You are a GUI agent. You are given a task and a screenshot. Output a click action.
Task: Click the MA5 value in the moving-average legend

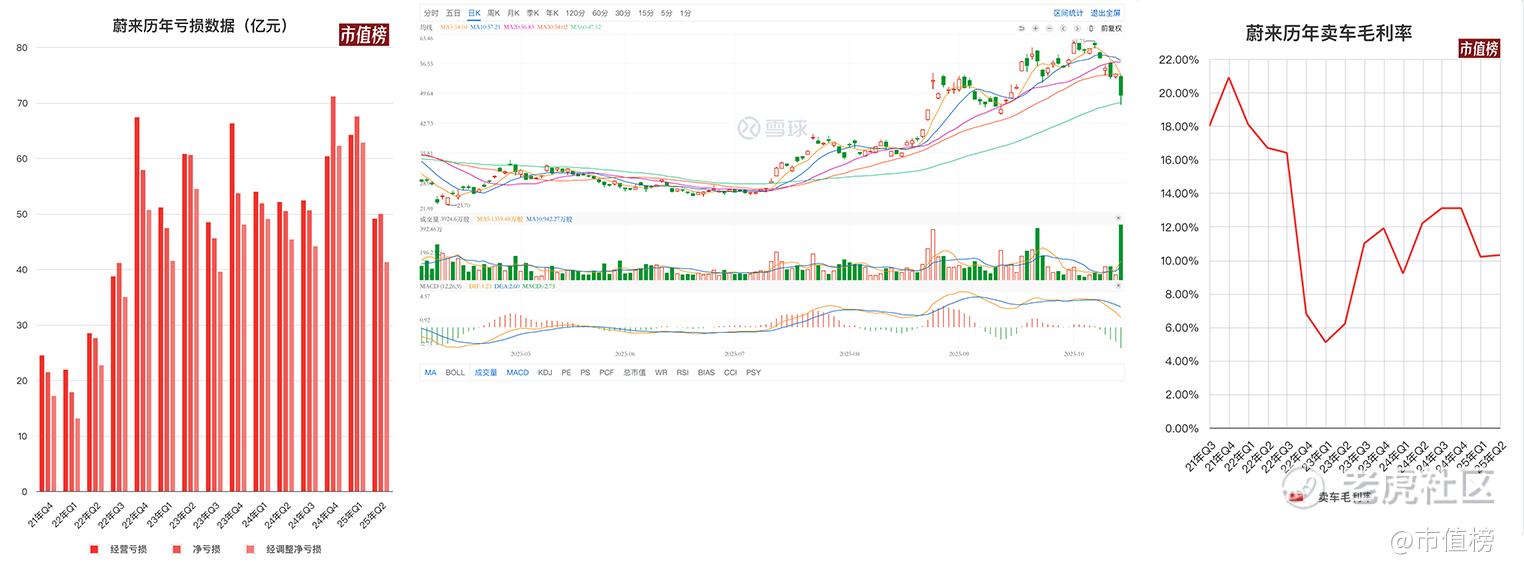tap(453, 27)
